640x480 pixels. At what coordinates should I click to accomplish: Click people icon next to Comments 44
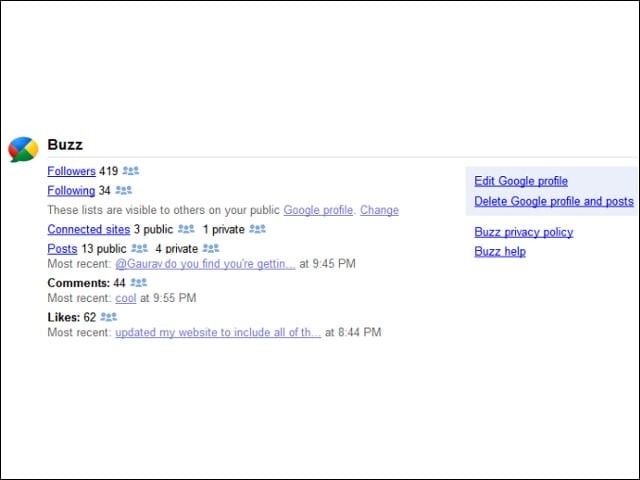(138, 282)
